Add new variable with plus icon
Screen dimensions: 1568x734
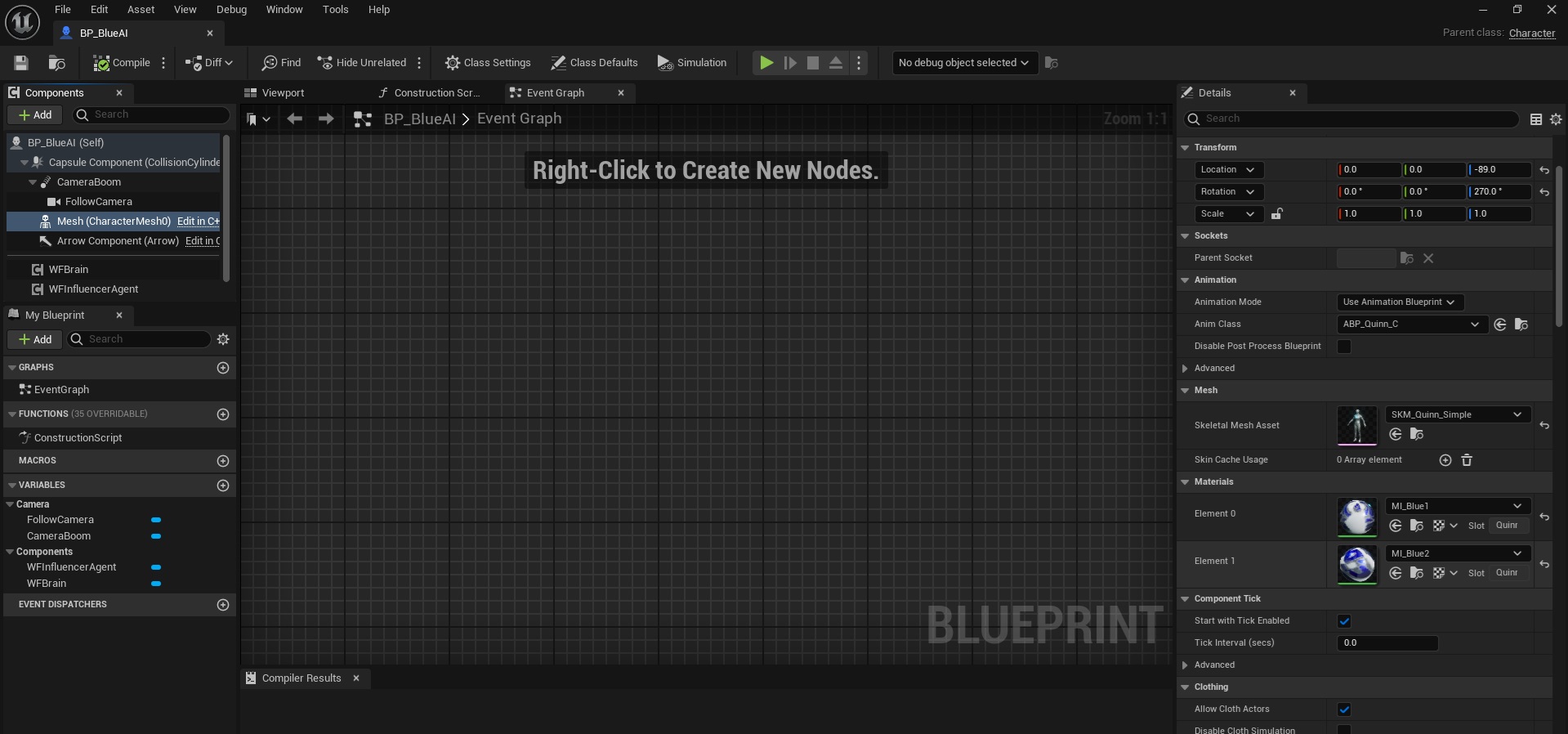223,486
